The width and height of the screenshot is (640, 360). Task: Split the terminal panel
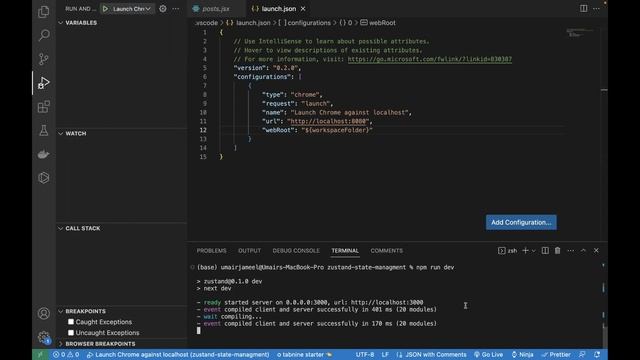tap(545, 251)
